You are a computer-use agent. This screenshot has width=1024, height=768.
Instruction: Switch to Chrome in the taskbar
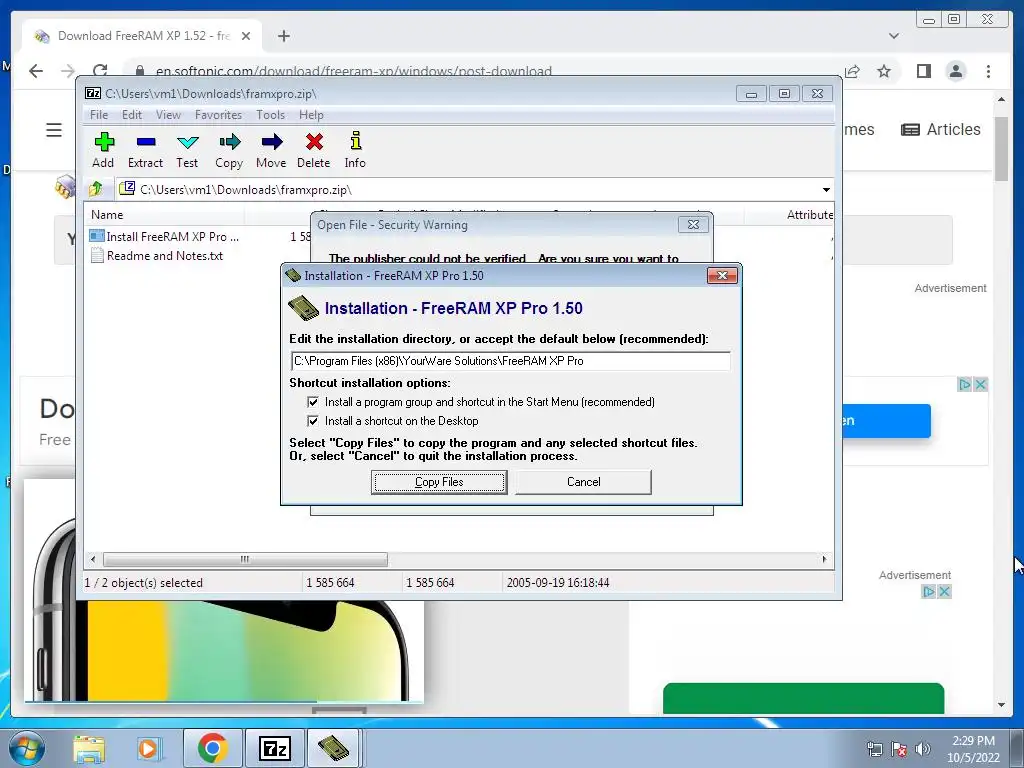[212, 748]
